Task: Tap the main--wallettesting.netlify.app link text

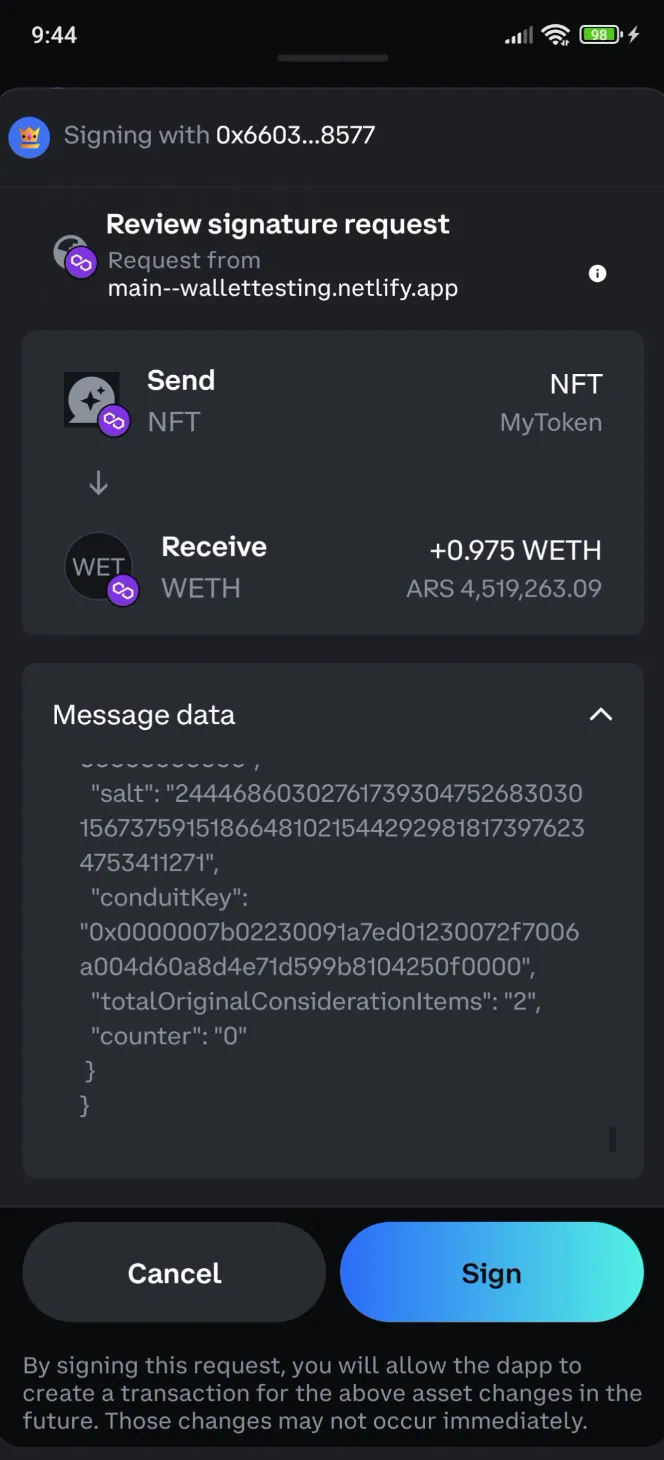Action: click(x=283, y=288)
